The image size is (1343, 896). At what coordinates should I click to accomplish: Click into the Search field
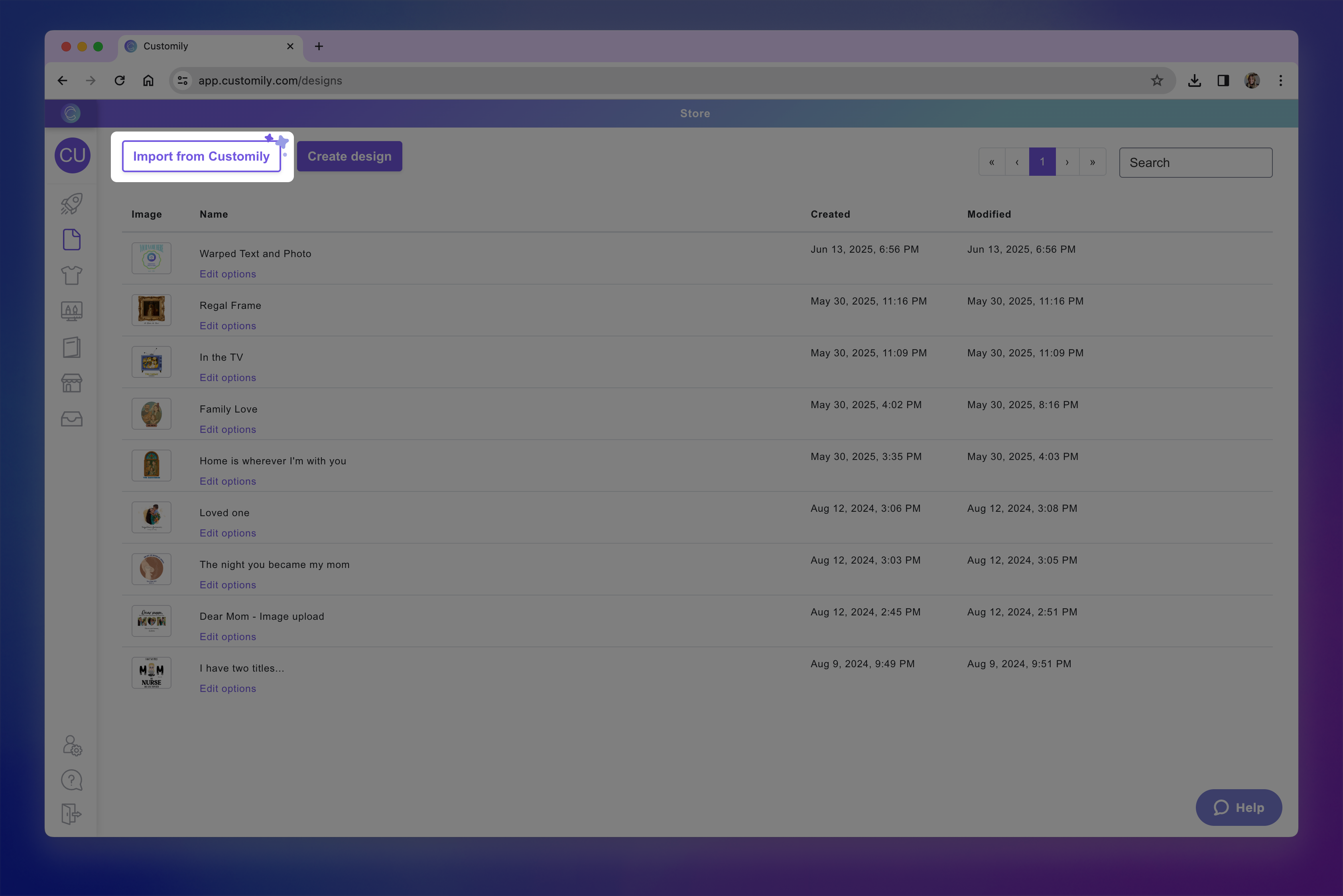pyautogui.click(x=1195, y=163)
